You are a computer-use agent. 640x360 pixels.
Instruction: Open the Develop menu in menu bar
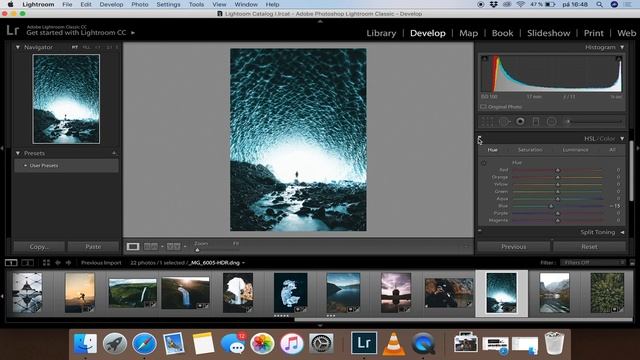[111, 4]
